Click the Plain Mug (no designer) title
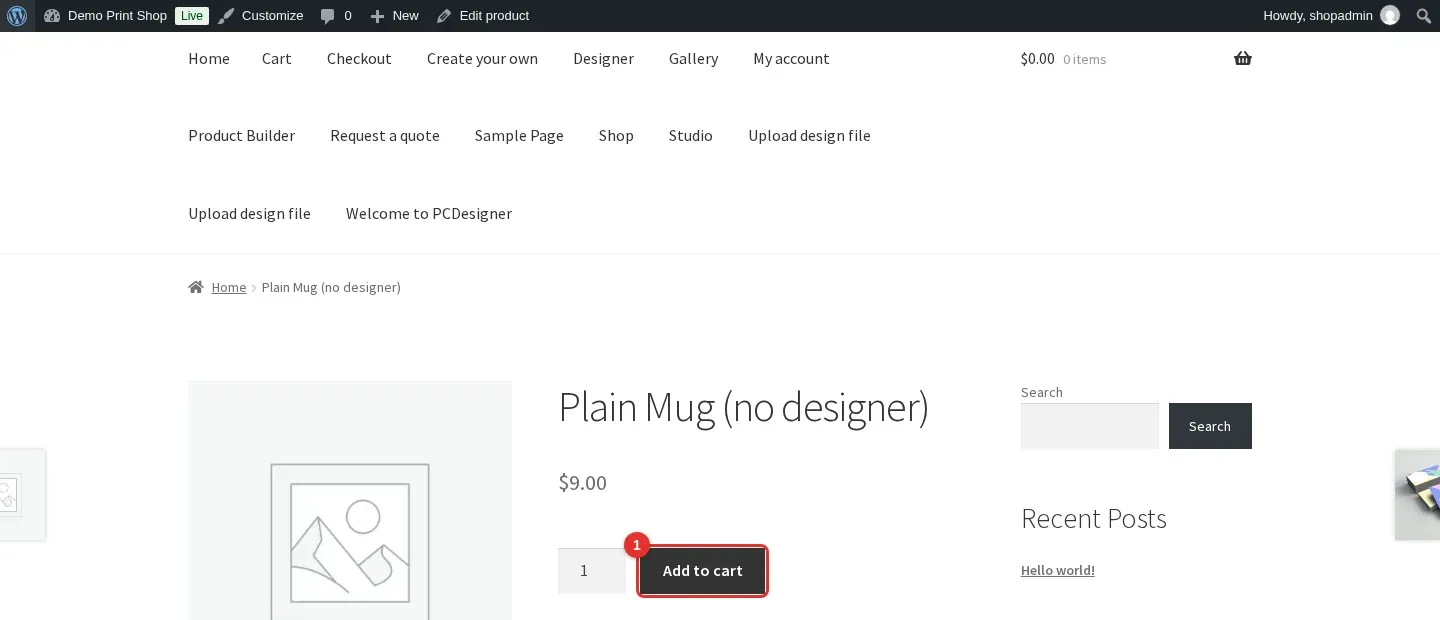Image resolution: width=1440 pixels, height=620 pixels. click(743, 408)
